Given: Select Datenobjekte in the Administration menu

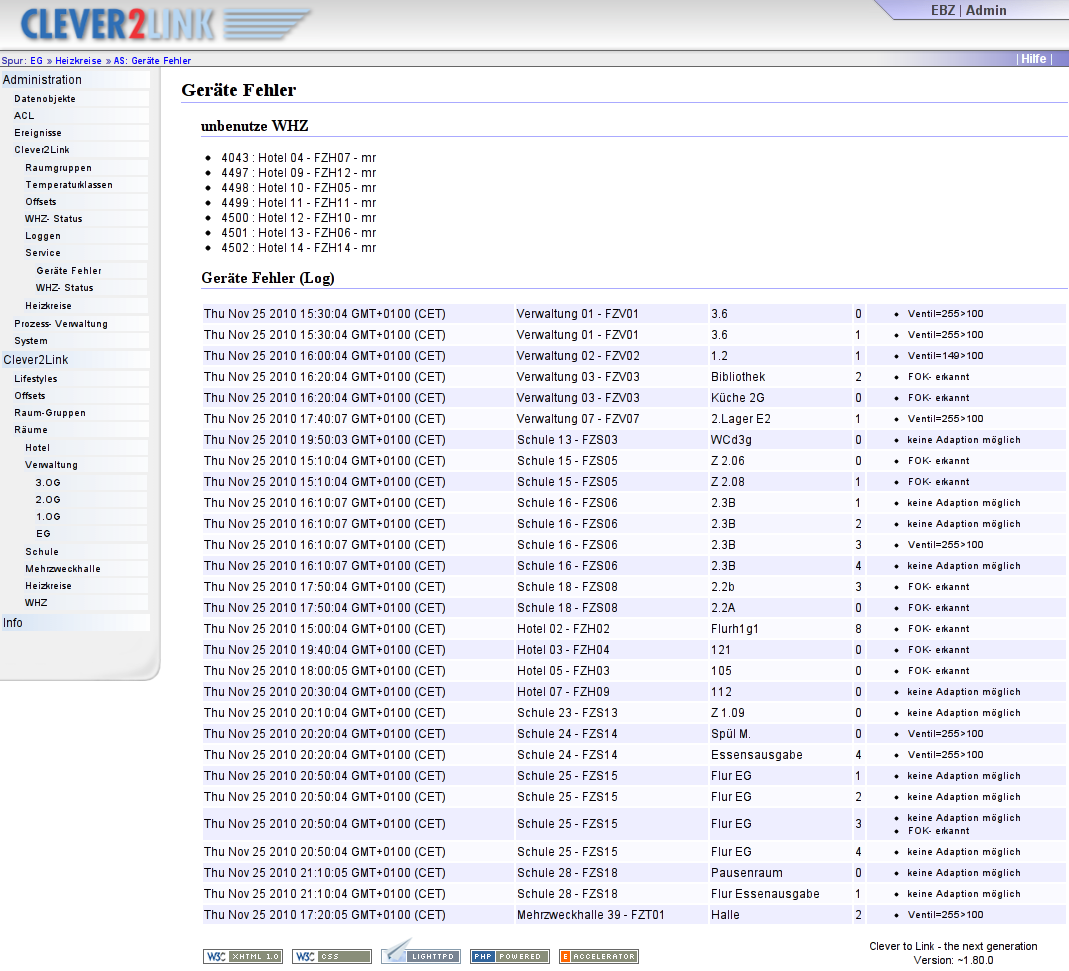Looking at the screenshot, I should point(45,99).
